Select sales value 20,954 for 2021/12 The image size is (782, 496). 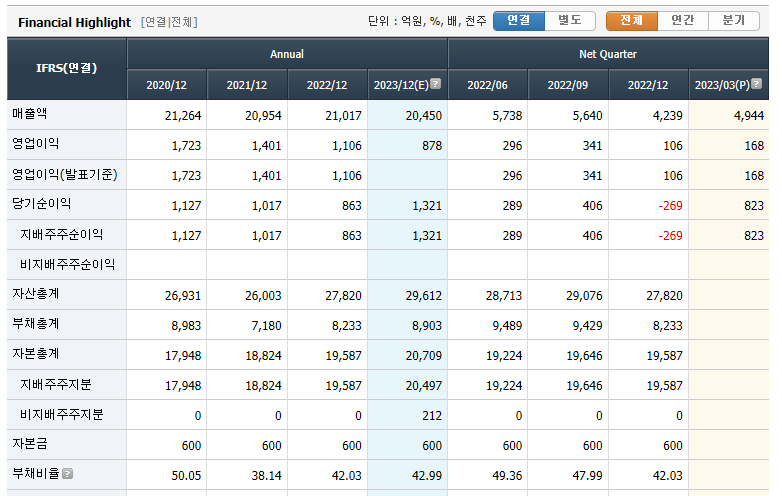[263, 116]
